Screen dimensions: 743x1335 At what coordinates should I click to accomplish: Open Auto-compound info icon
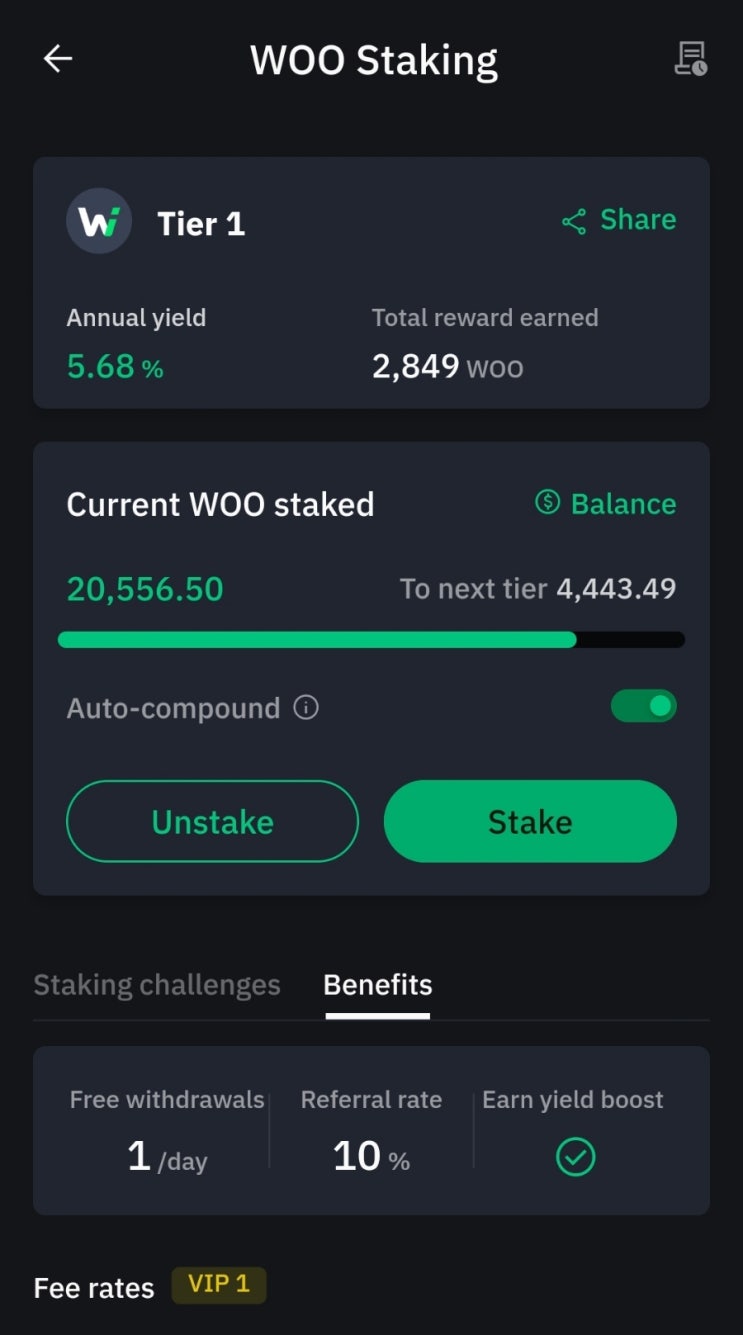306,708
